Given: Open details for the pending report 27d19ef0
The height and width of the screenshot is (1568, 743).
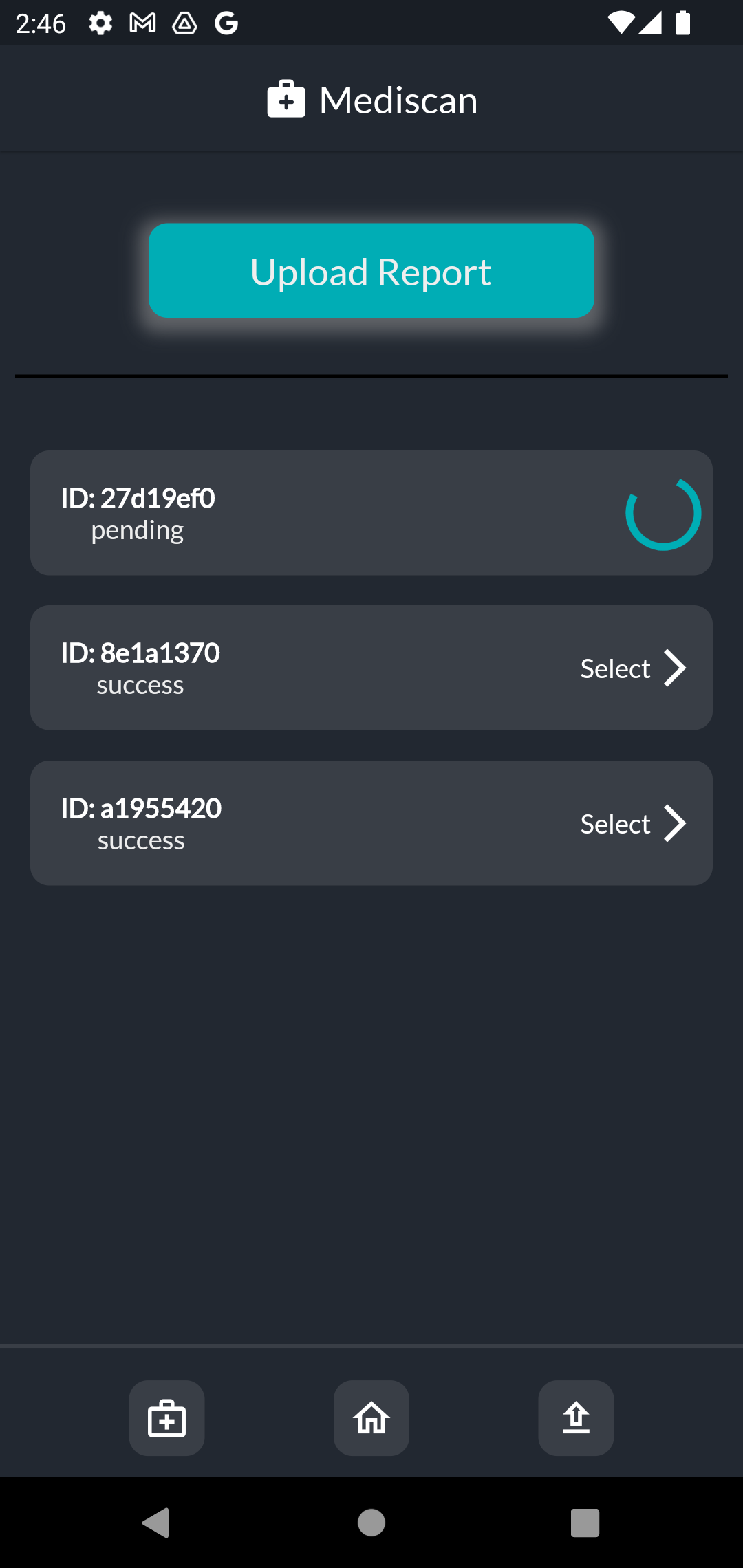Looking at the screenshot, I should 371,512.
